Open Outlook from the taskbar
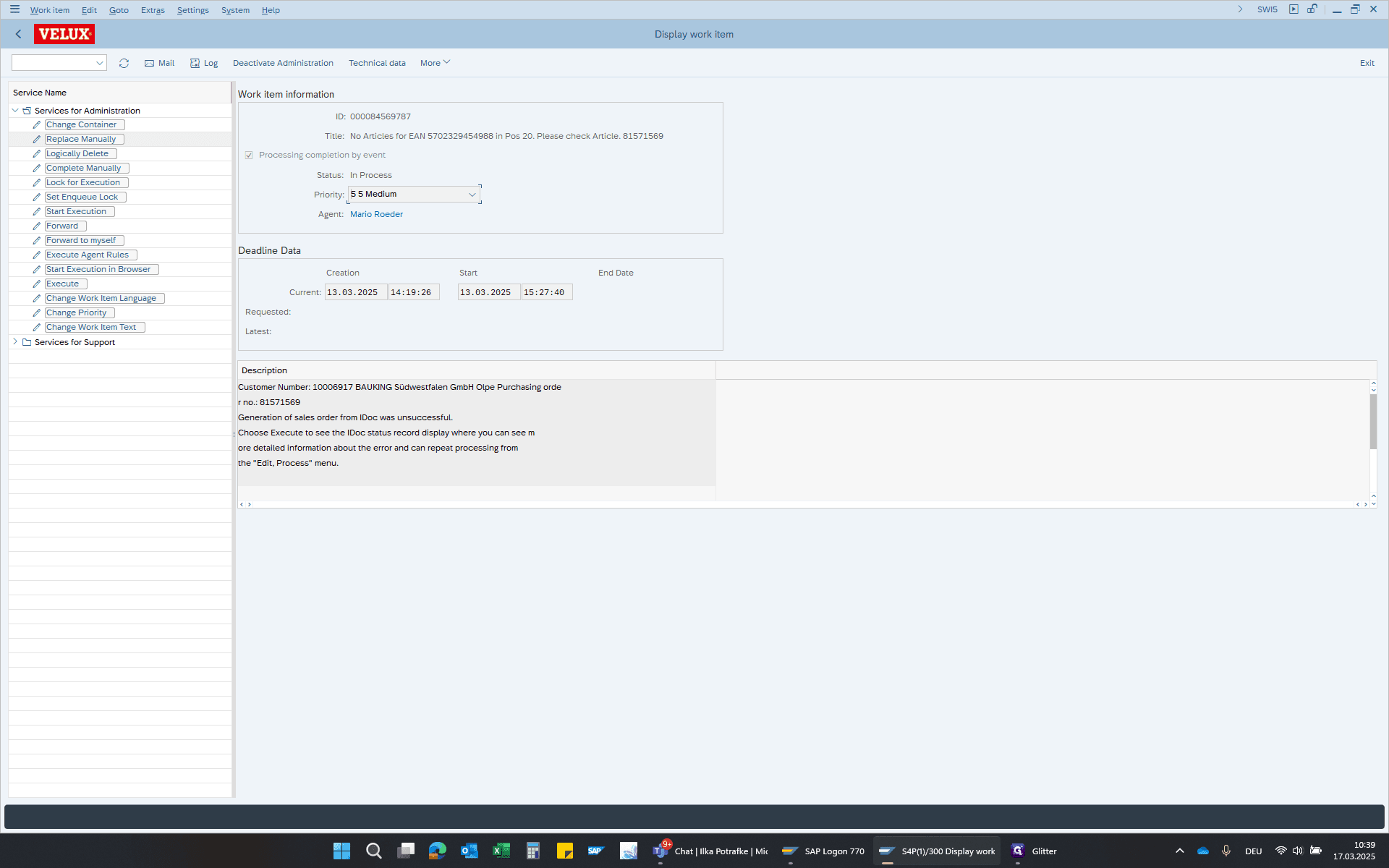Viewport: 1389px width, 868px height. 469,851
